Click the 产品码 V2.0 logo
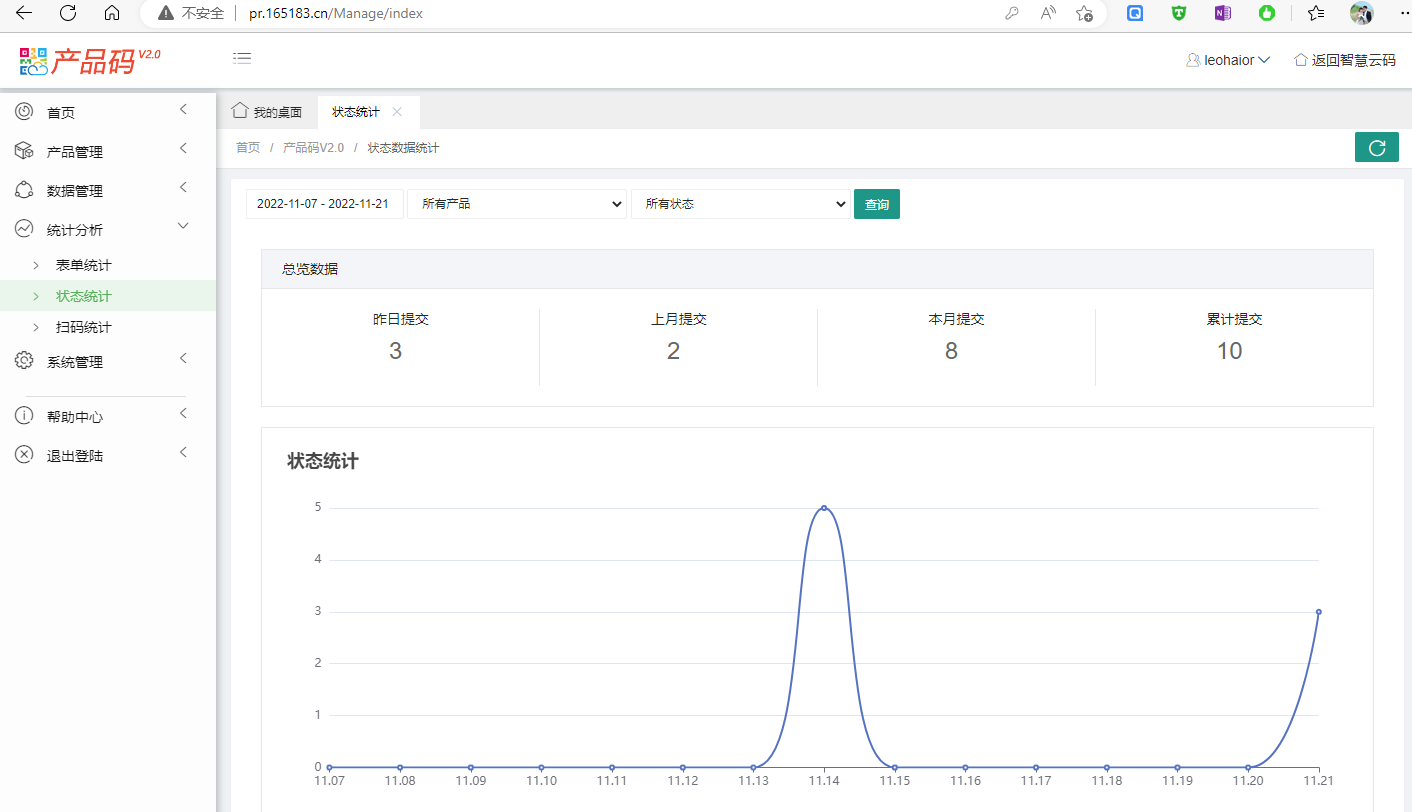 click(90, 61)
